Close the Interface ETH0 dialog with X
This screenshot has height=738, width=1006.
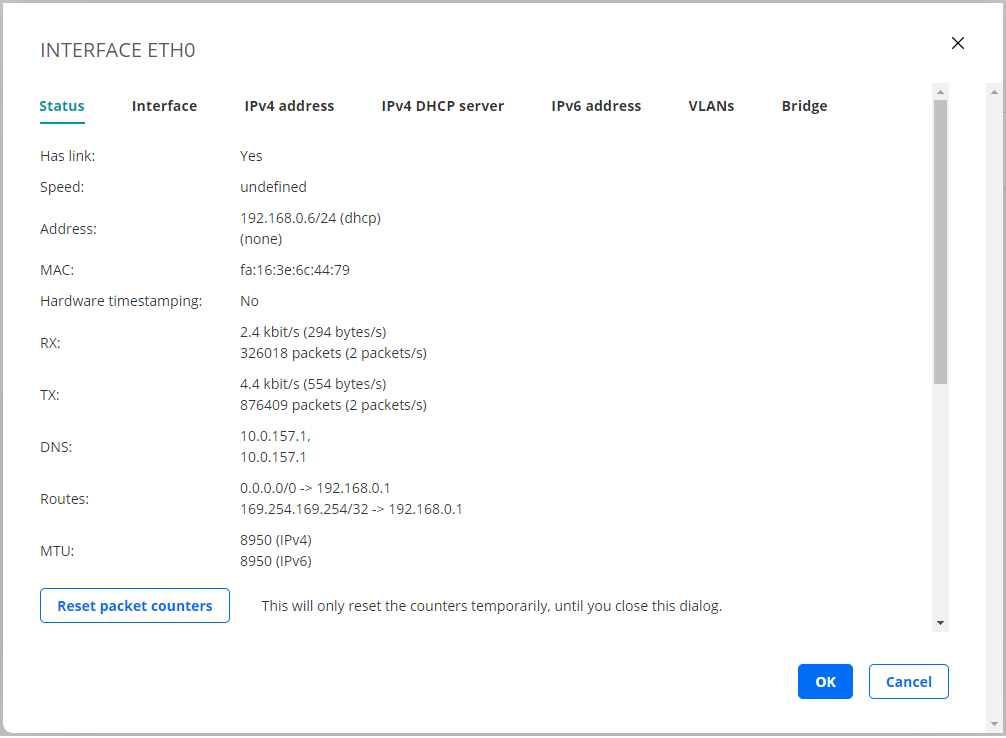(x=957, y=43)
